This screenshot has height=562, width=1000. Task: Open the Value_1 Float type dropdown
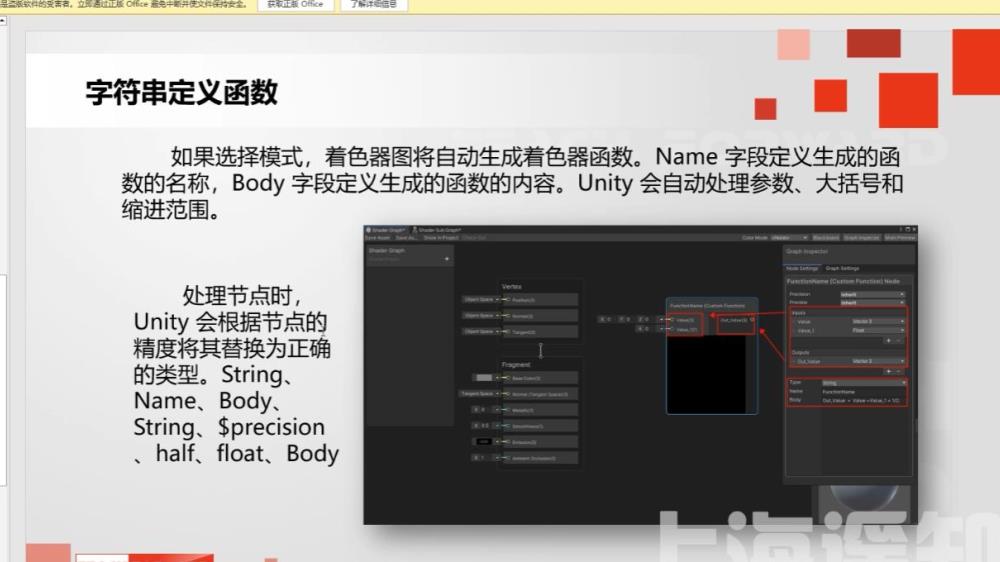[x=878, y=330]
